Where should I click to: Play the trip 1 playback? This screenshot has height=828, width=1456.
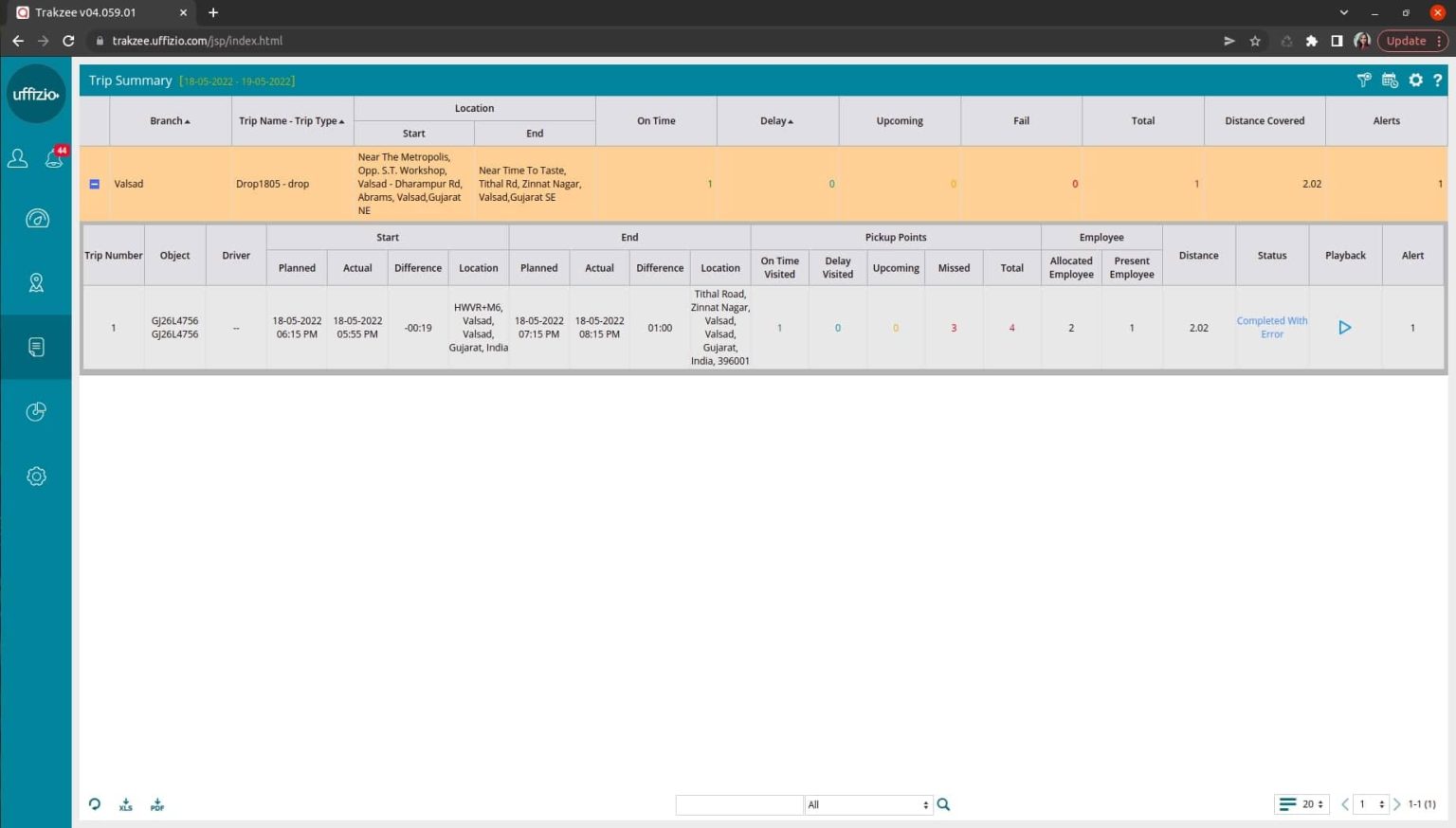(1344, 328)
